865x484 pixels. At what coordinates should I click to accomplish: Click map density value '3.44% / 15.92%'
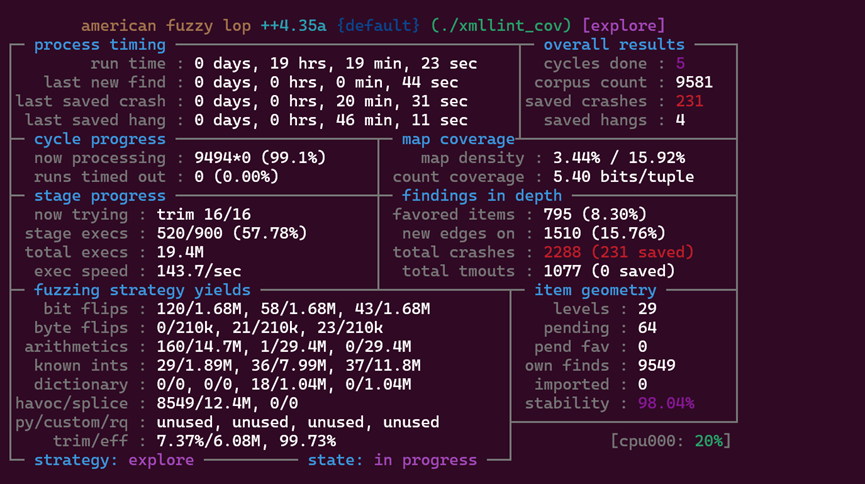pyautogui.click(x=619, y=158)
